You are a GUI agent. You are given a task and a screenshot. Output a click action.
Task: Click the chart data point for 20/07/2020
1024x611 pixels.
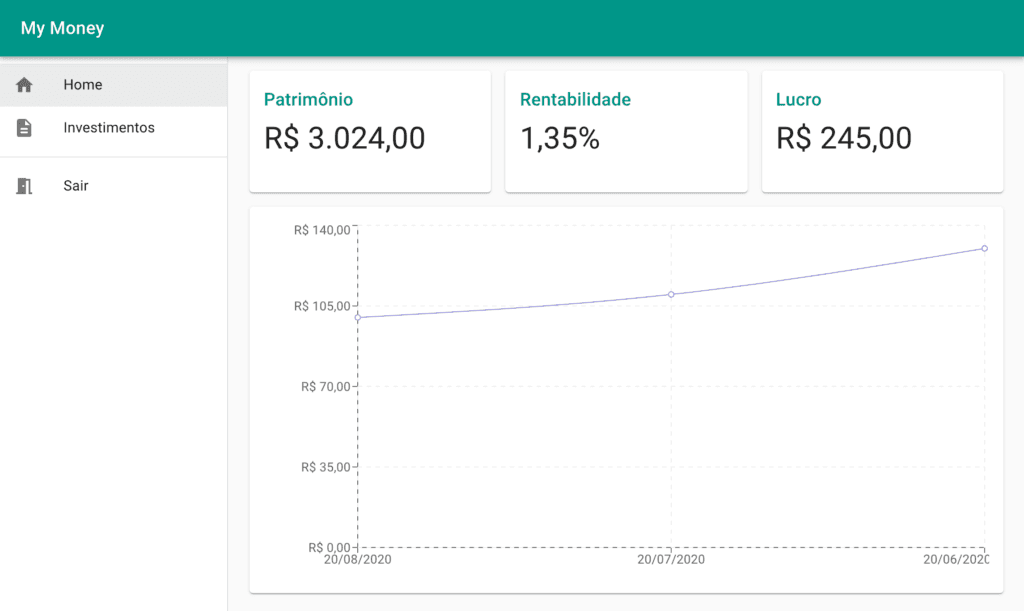671,294
